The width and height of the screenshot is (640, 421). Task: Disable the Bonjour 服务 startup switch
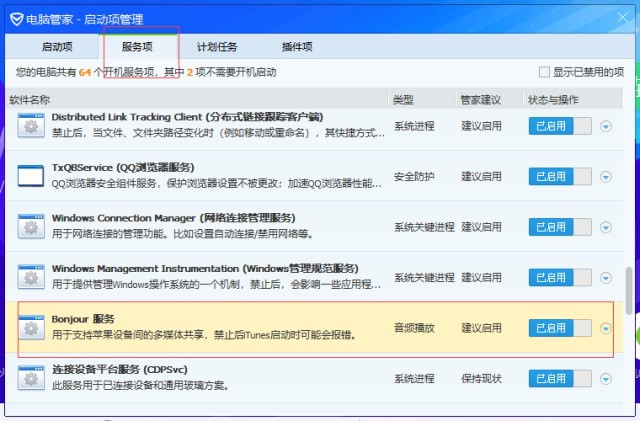click(x=560, y=328)
